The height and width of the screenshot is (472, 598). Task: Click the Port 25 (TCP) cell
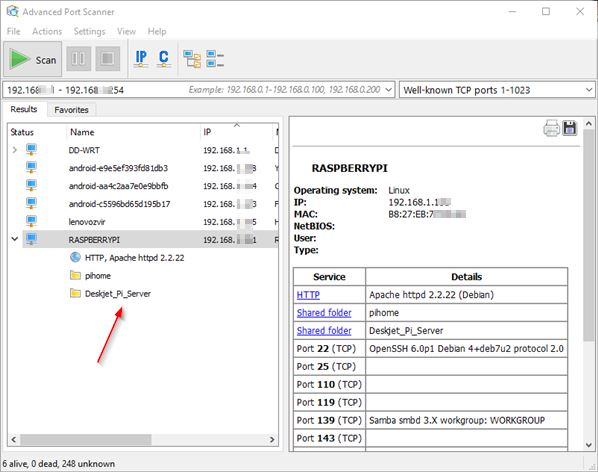coord(330,366)
